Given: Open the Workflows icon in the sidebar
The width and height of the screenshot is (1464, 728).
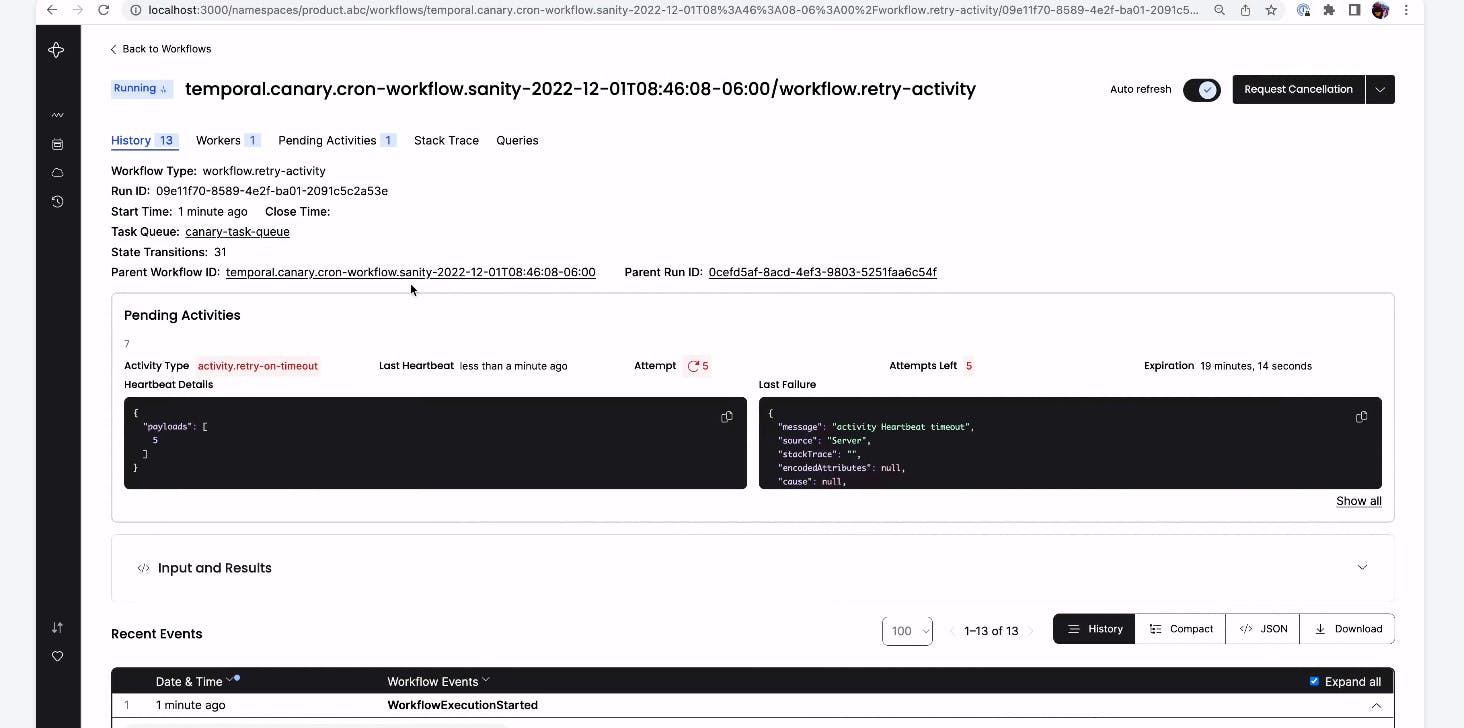Looking at the screenshot, I should tap(57, 115).
